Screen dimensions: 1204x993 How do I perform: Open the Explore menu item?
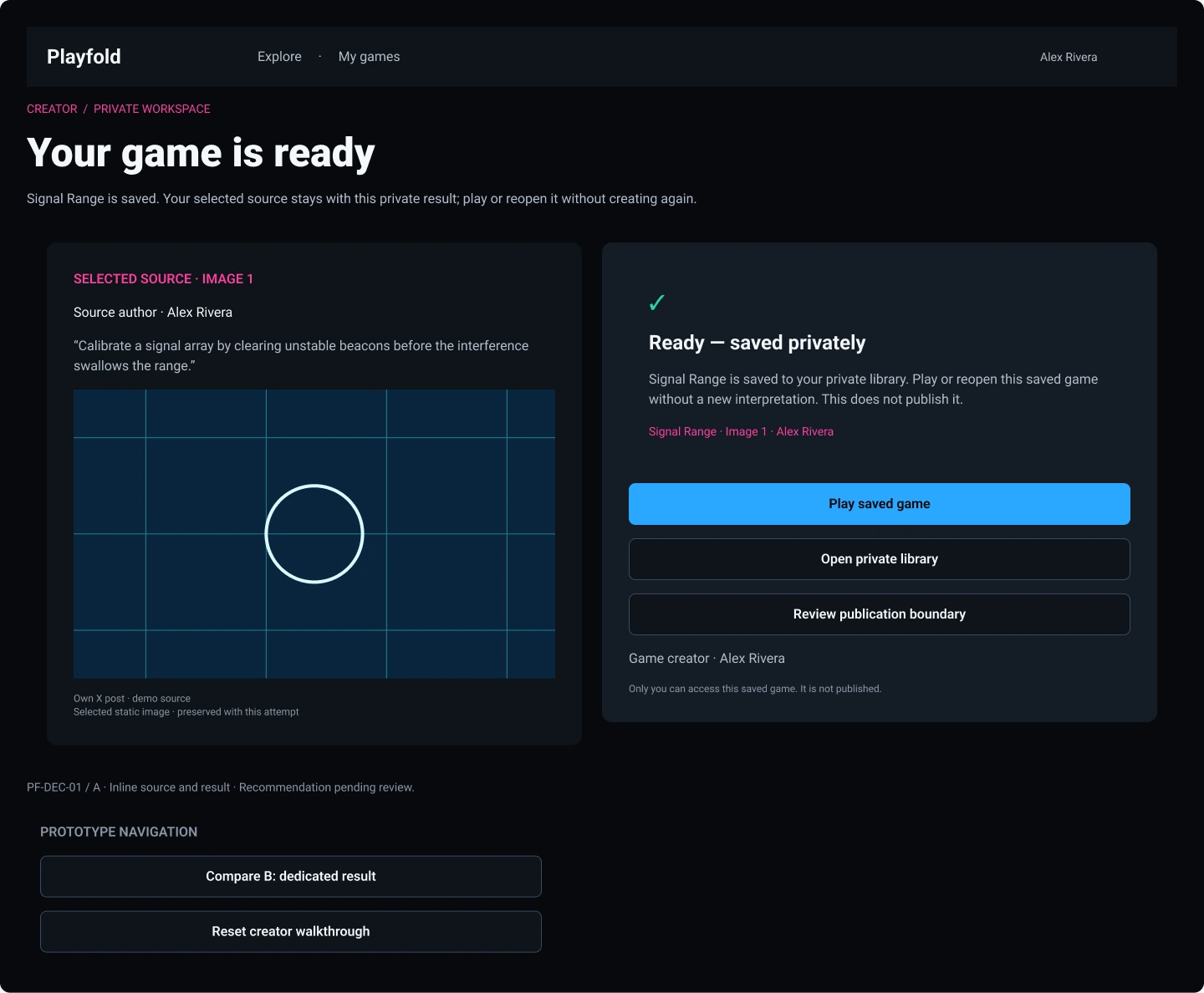[279, 57]
